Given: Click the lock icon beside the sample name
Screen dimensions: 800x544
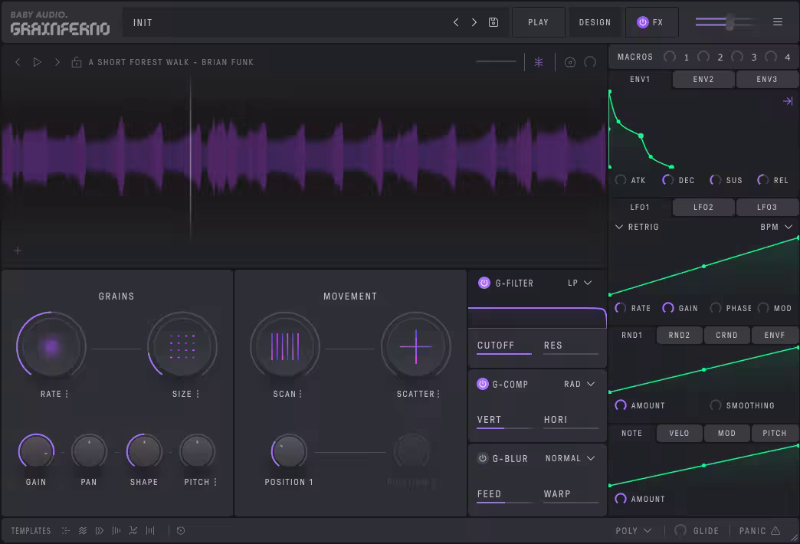Looking at the screenshot, I should tap(76, 62).
